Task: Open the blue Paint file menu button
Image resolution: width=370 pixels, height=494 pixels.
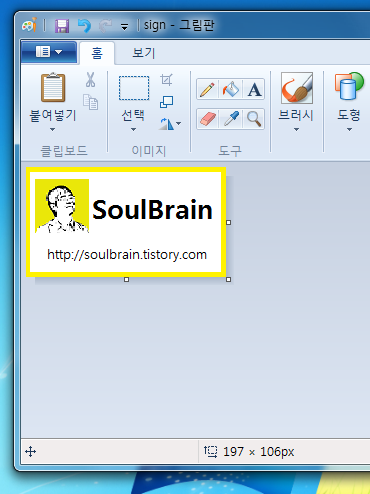Action: click(49, 52)
